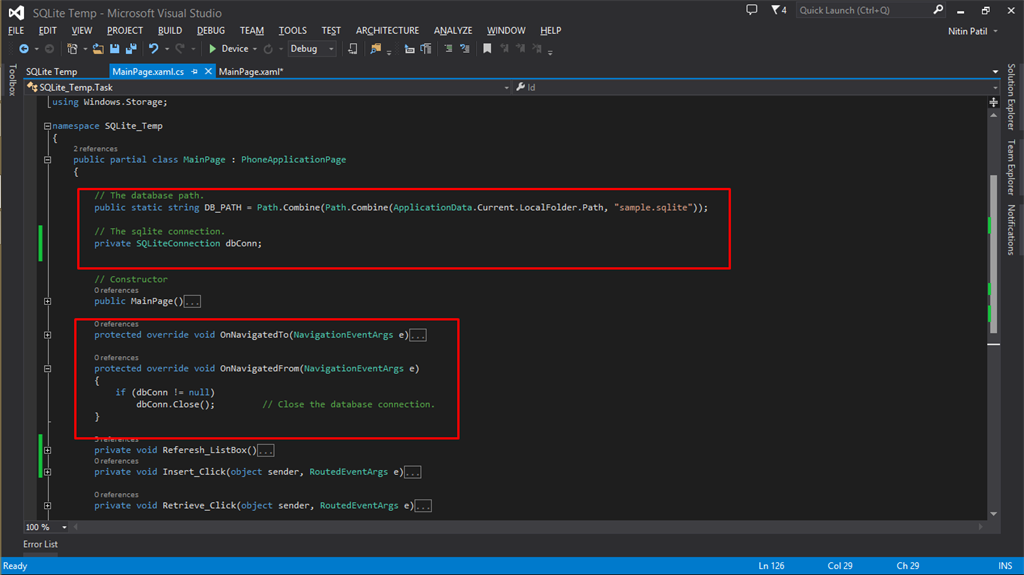The image size is (1024, 575).
Task: Switch to the MainPage.xaml* tab
Action: tap(251, 72)
